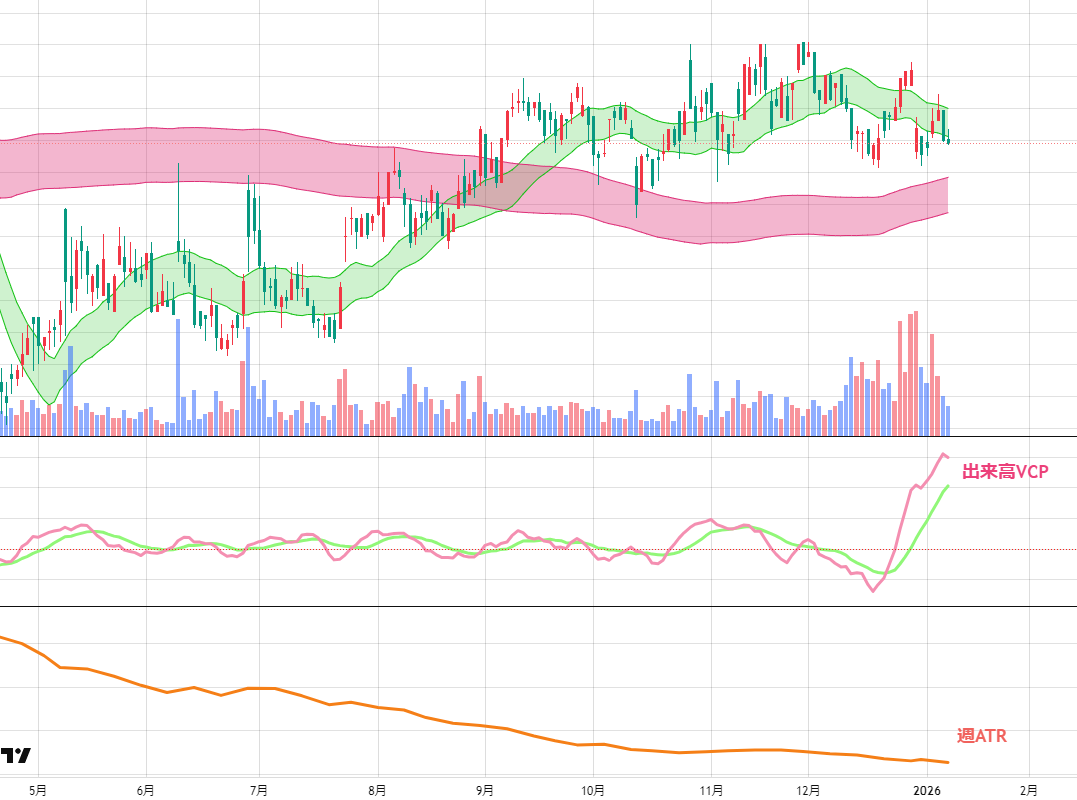
Task: Click the 6月 time axis label
Action: click(146, 790)
